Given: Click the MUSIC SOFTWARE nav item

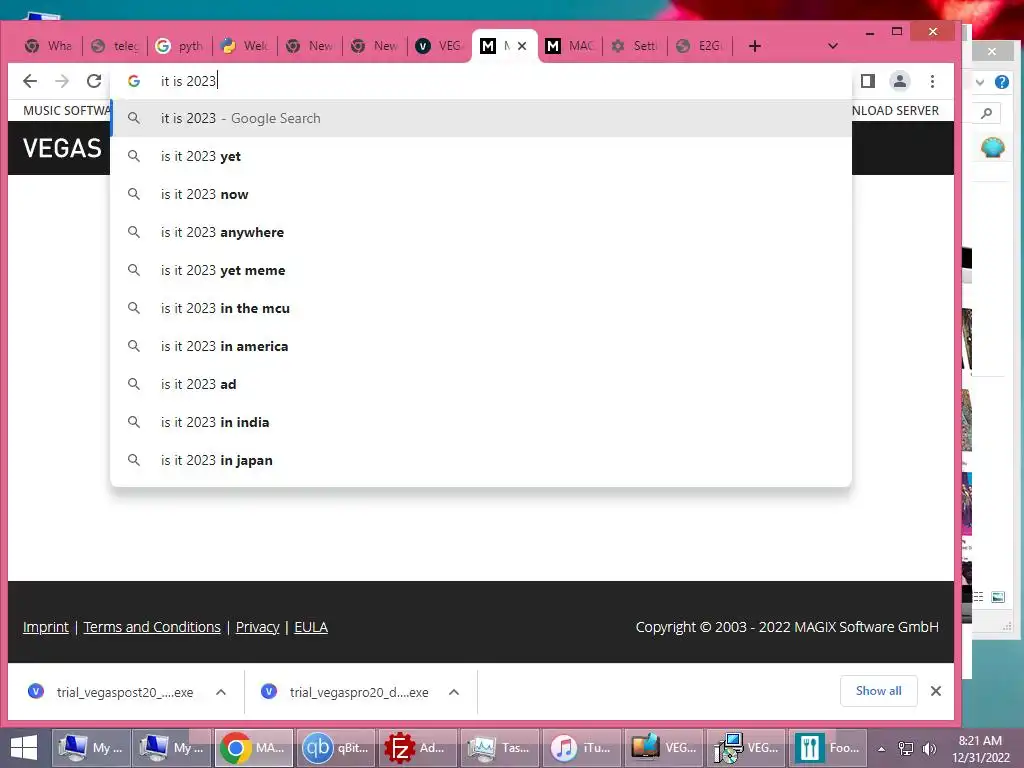Looking at the screenshot, I should [67, 110].
